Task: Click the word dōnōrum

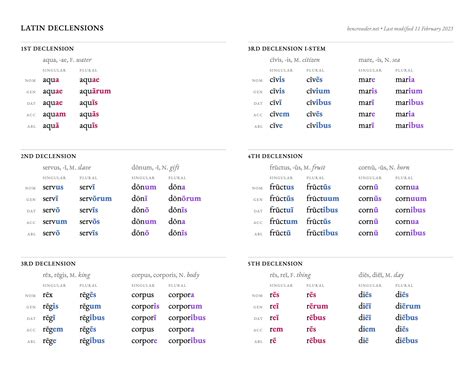Action: [185, 199]
